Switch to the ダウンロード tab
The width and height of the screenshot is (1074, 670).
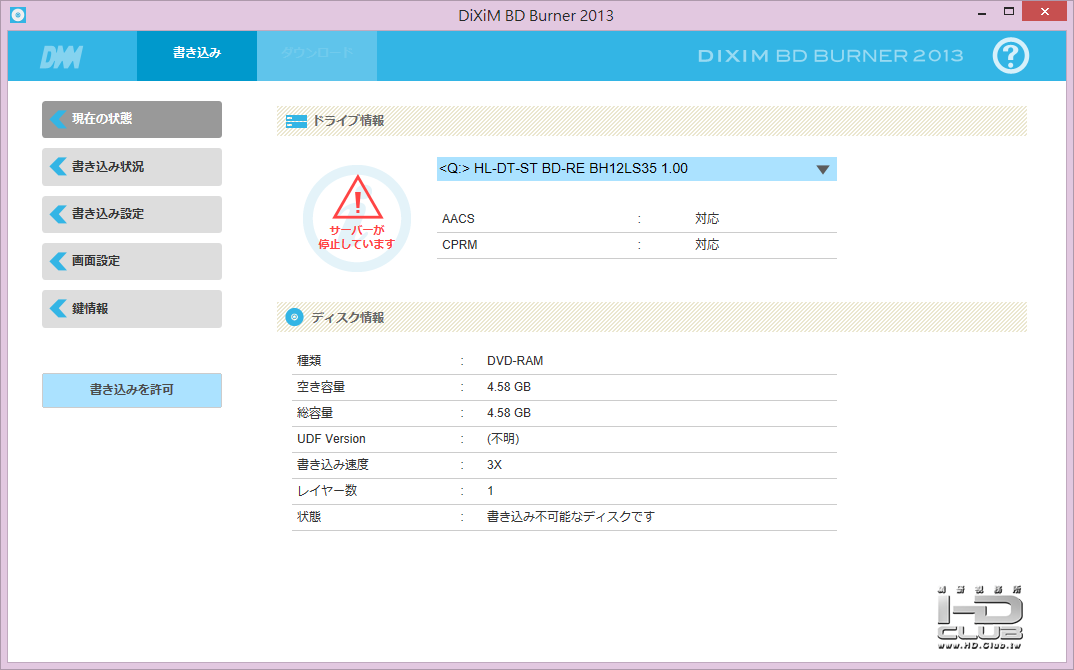(x=317, y=55)
